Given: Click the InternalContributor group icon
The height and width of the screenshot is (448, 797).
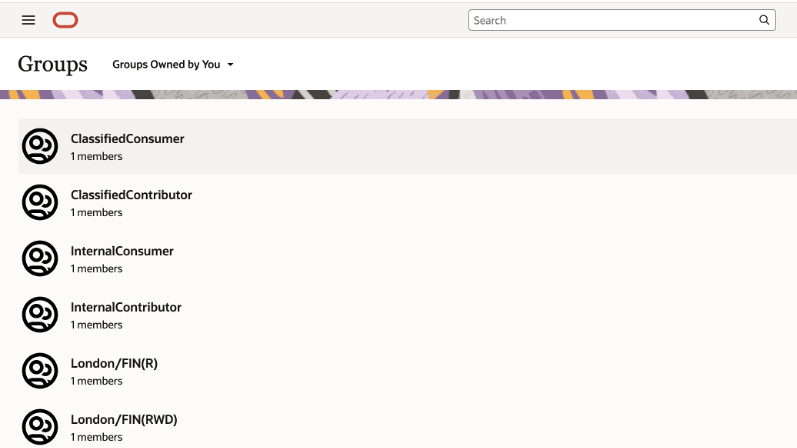Looking at the screenshot, I should click(x=40, y=315).
